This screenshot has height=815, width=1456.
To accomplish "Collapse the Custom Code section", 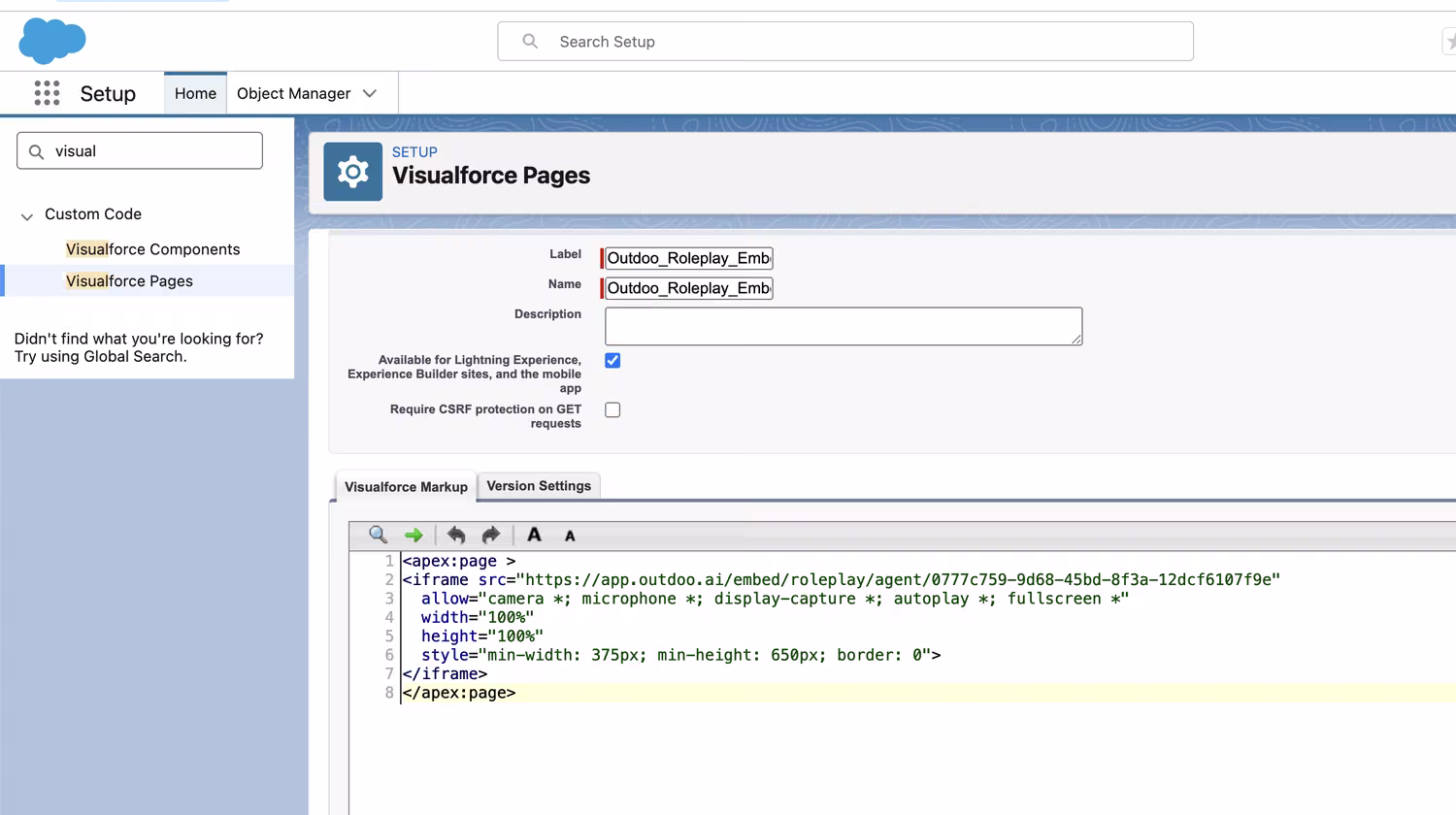I will (x=27, y=215).
